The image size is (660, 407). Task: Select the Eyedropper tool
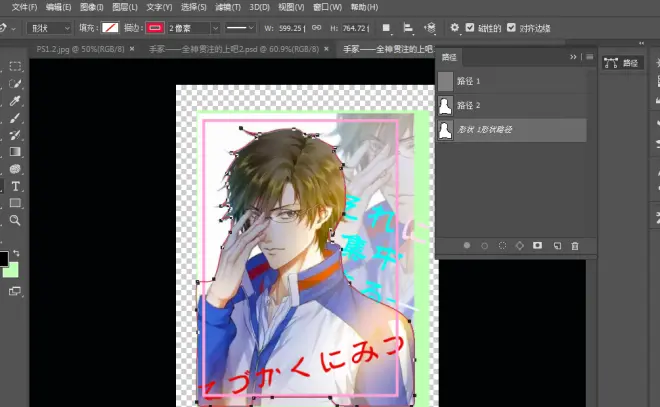click(x=15, y=101)
